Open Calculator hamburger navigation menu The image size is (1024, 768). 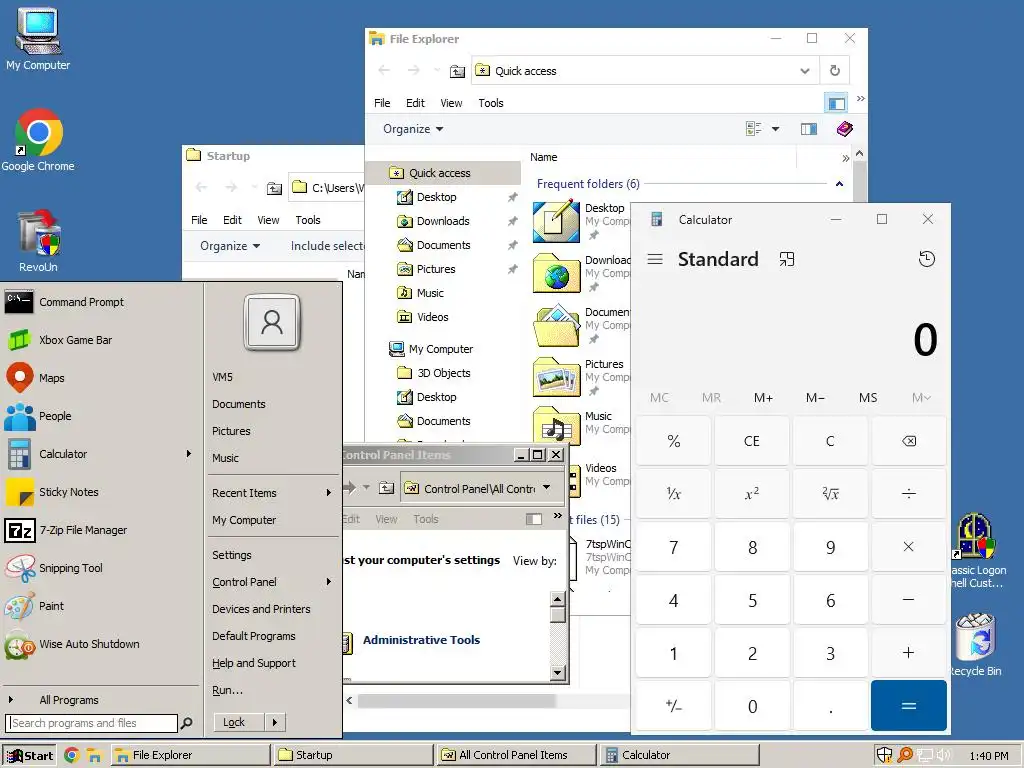(655, 259)
